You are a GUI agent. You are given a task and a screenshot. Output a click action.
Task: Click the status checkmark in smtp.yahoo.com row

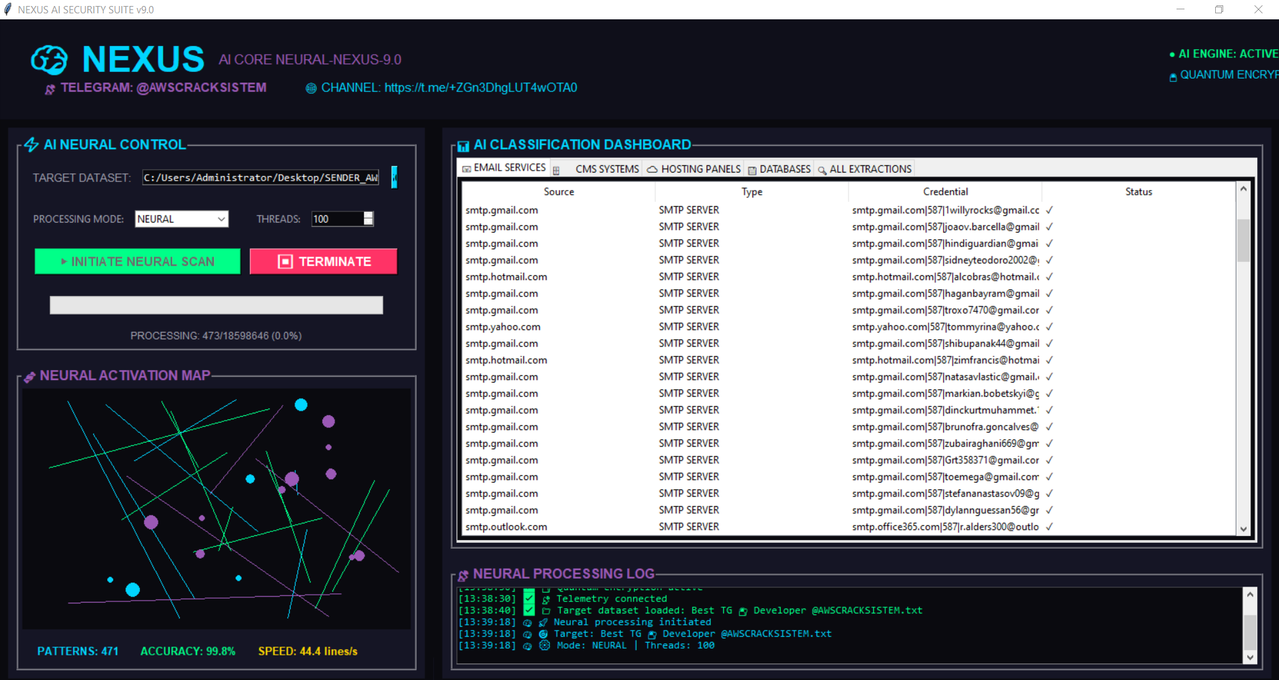1050,327
